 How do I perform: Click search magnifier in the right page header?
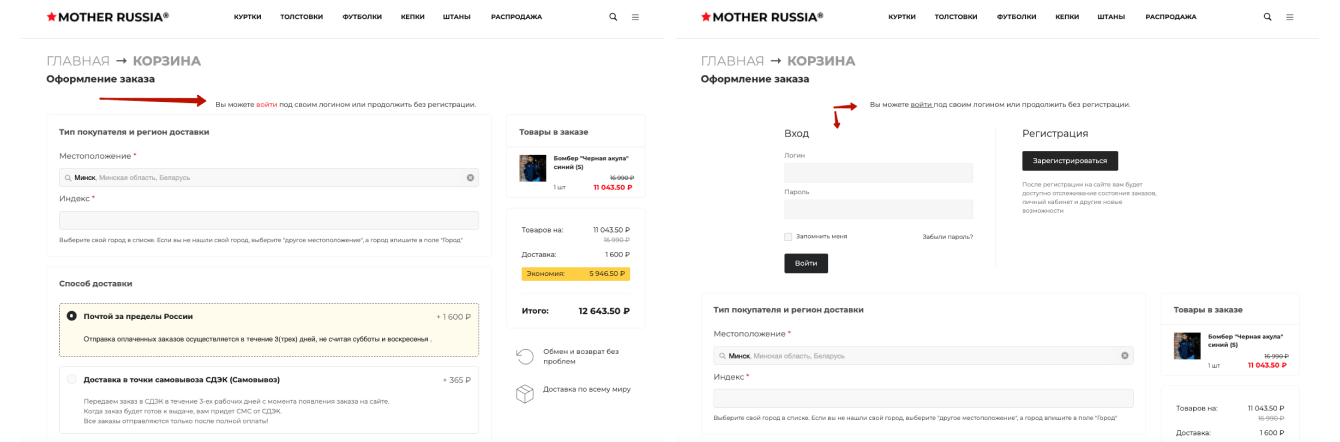point(1268,17)
